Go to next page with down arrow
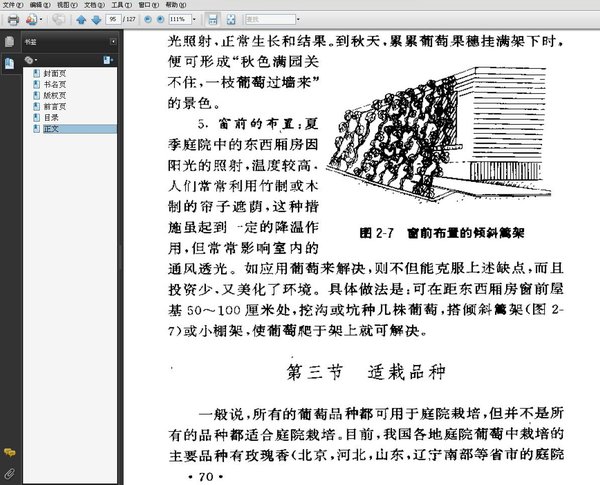Viewport: 600px width, 485px height. tap(96, 20)
